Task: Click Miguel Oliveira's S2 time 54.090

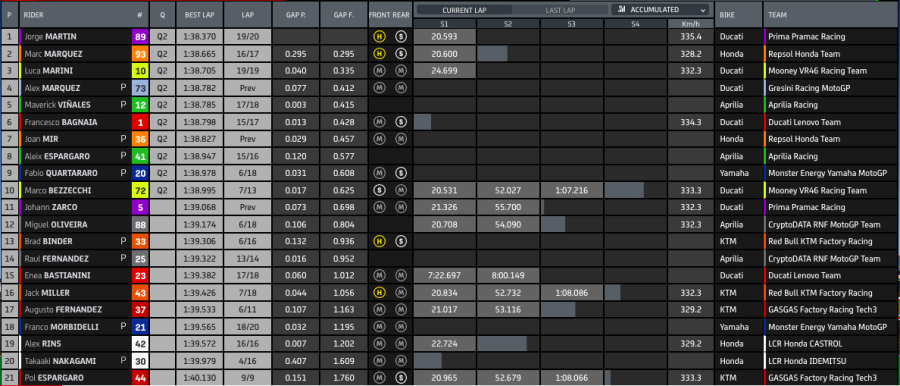Action: coord(508,225)
